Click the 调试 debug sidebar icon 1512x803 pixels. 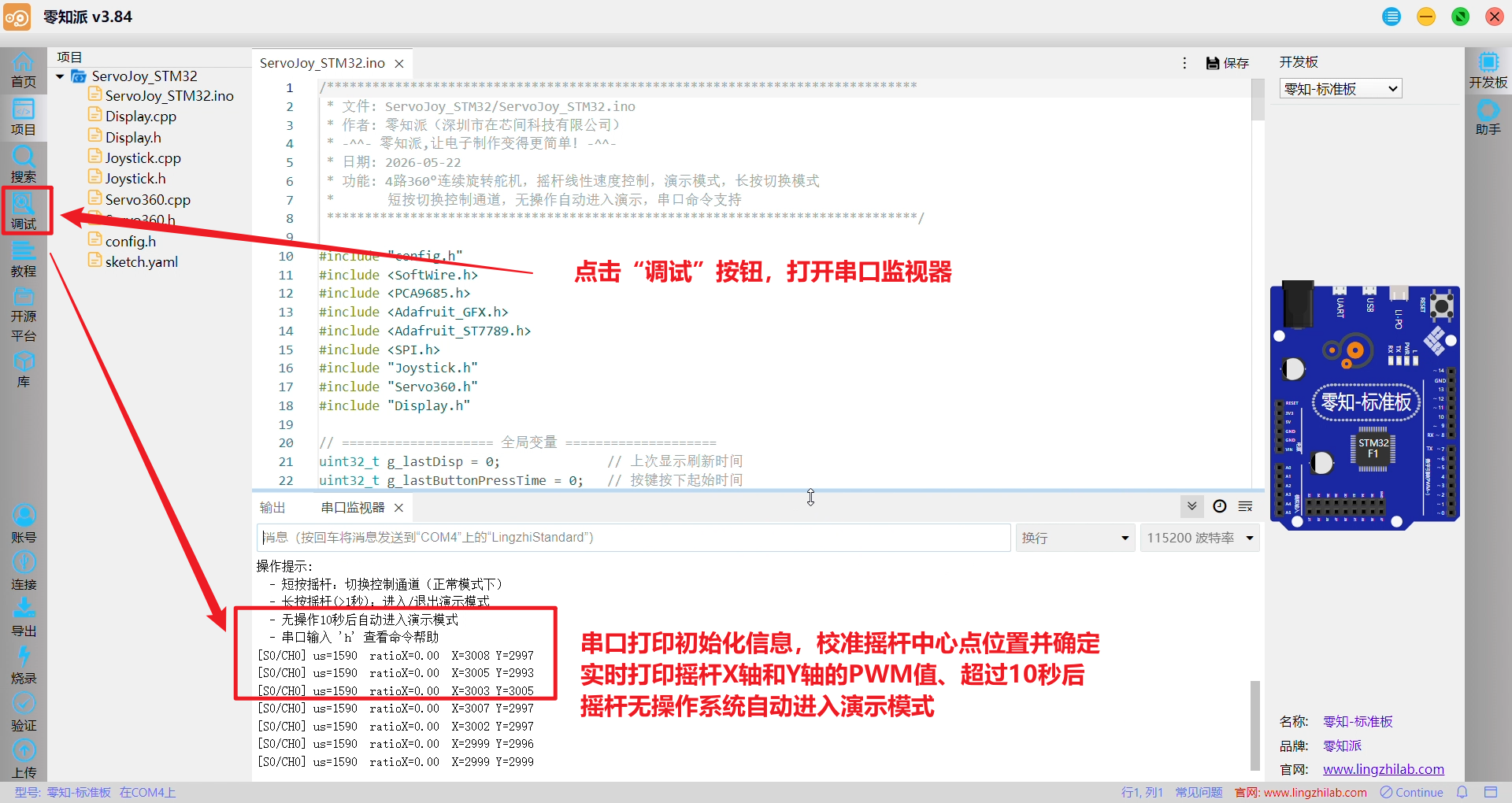pos(23,211)
